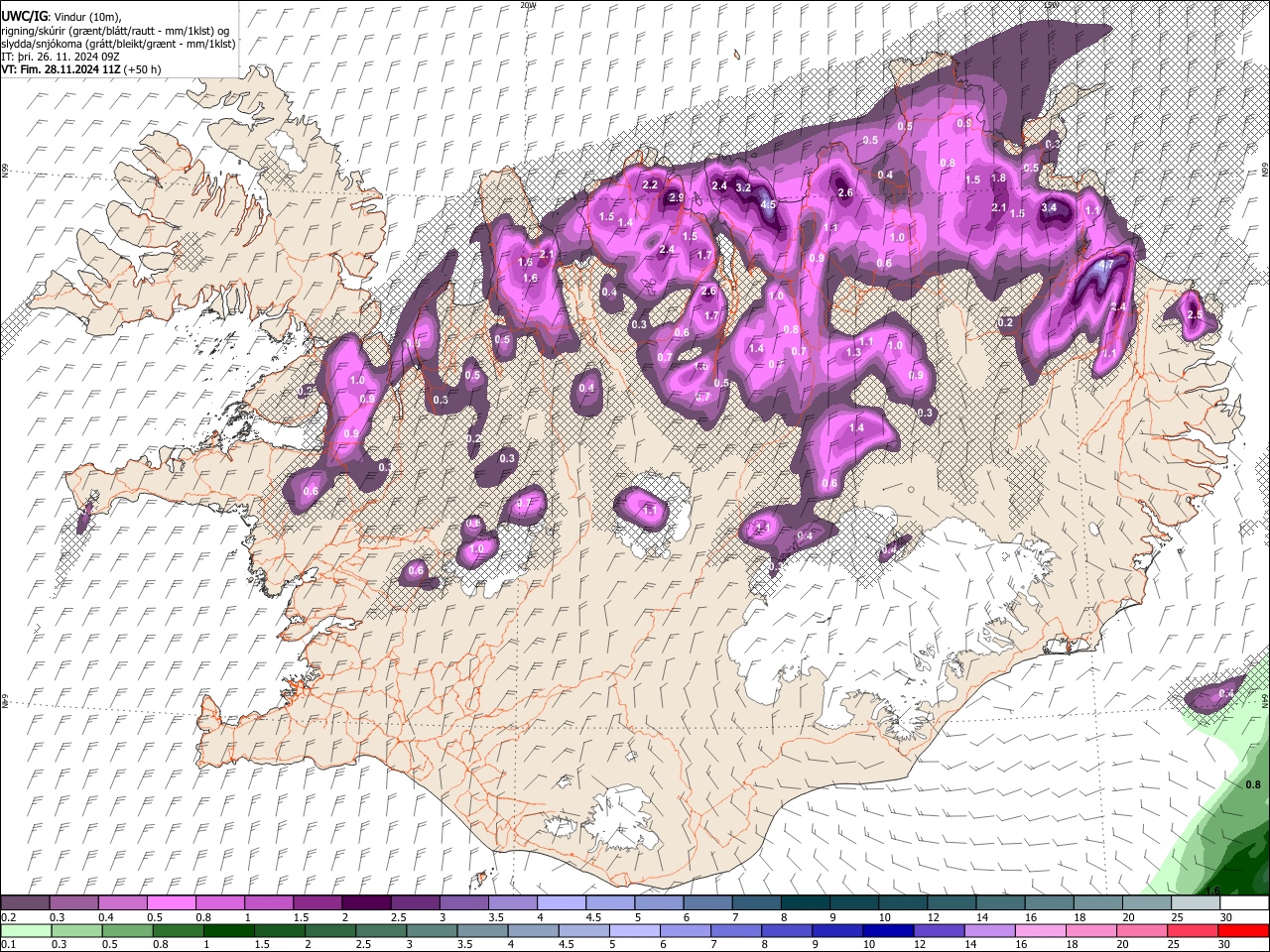Click the 'VT: Fim. 28.11.2024 11Z (+50 h)' line
The height and width of the screenshot is (952, 1270).
(x=81, y=69)
